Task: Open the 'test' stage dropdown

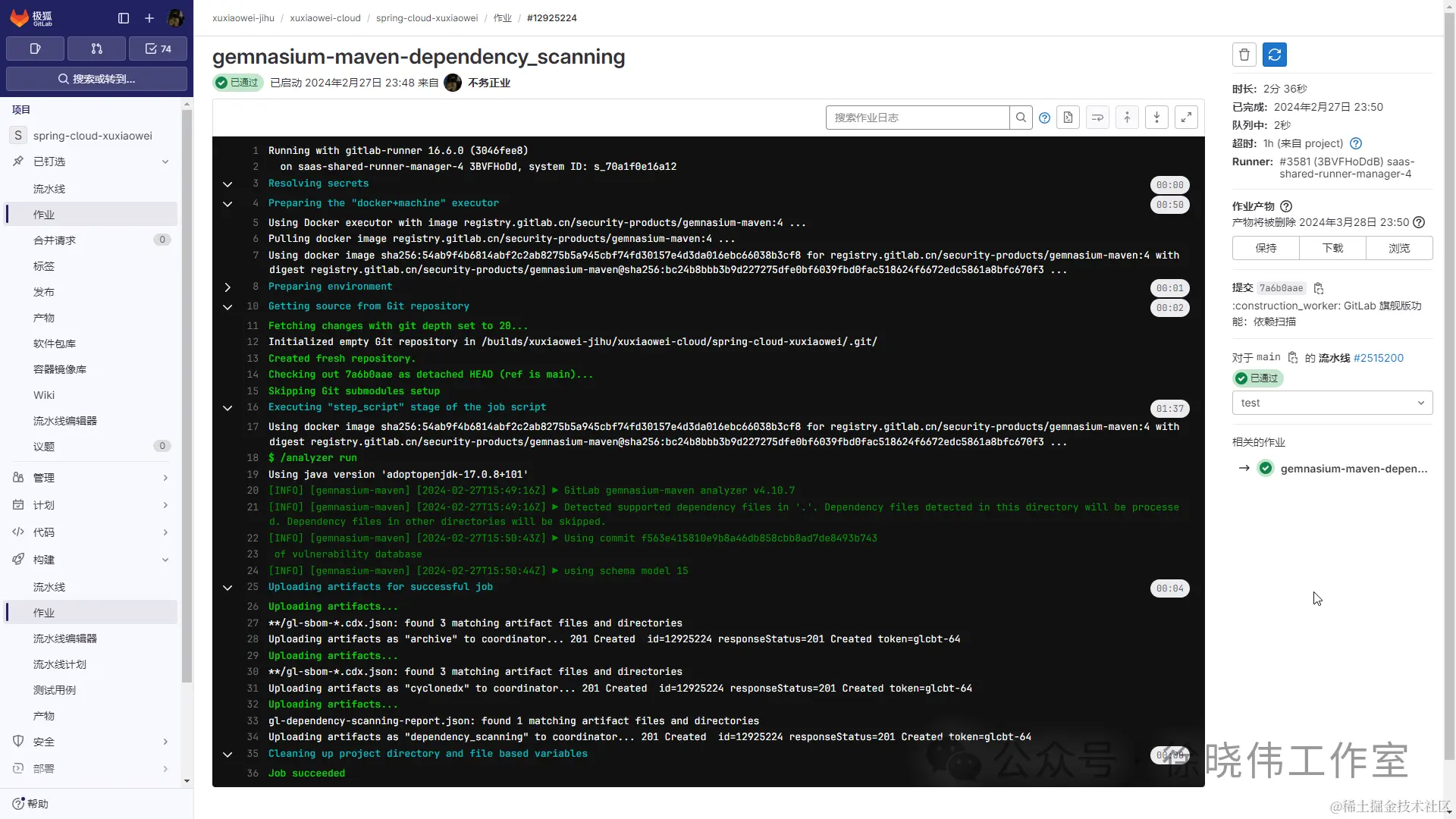Action: tap(1332, 403)
